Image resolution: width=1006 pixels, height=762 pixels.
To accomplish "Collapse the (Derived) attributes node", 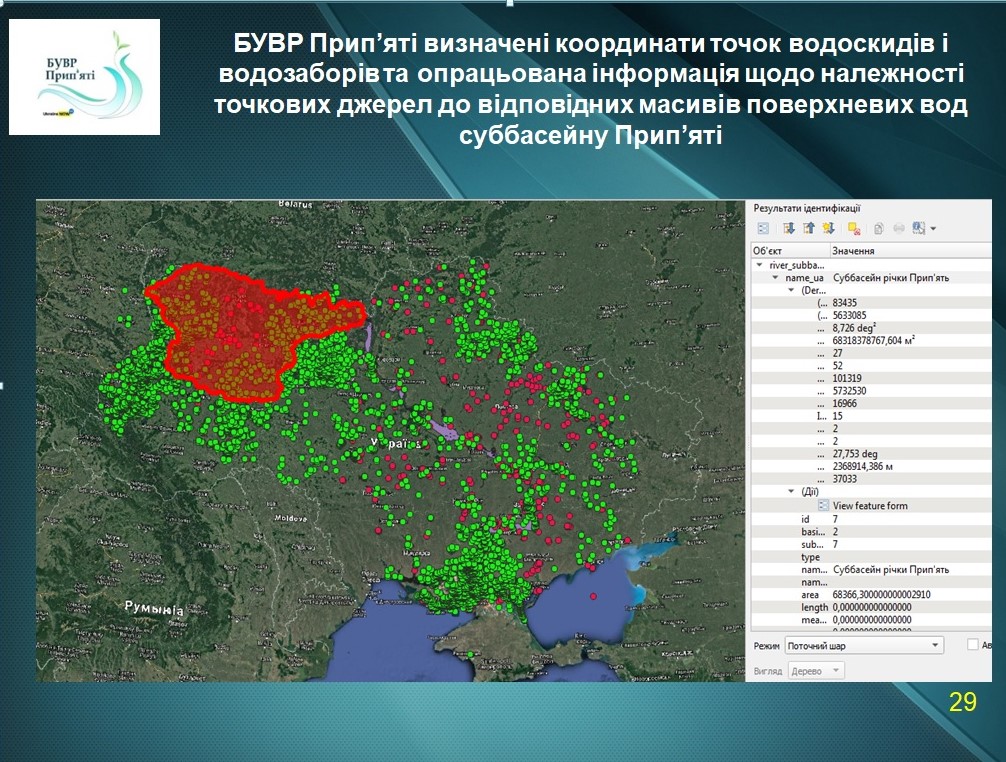I will point(792,289).
